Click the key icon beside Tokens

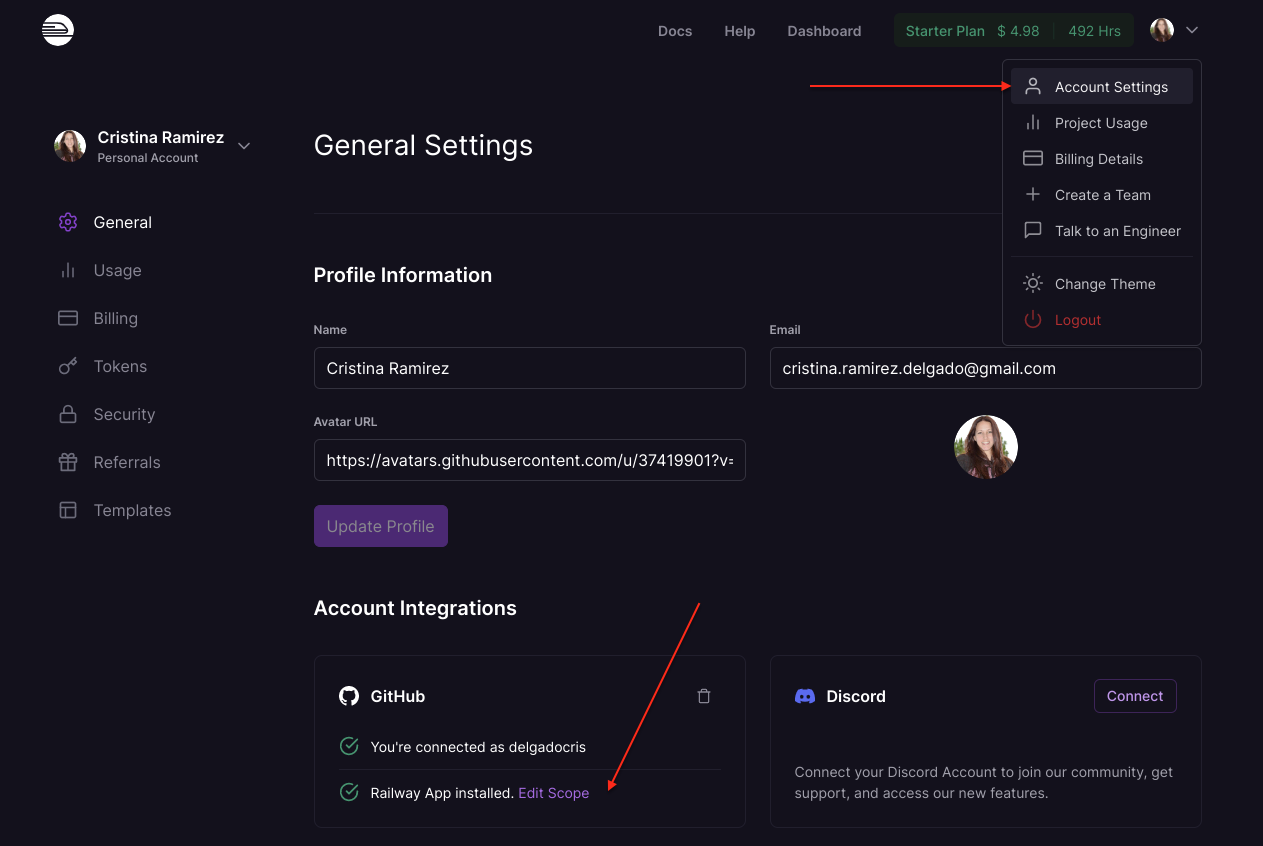click(68, 366)
